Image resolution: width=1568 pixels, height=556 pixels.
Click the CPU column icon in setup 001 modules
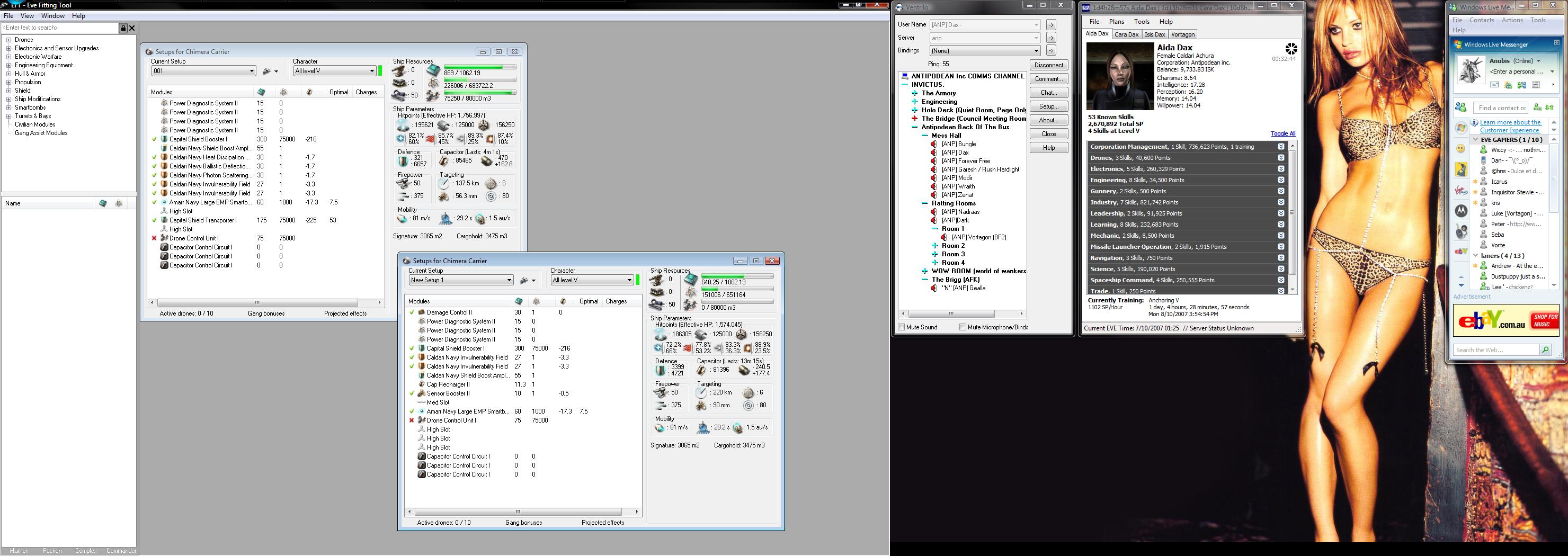[x=261, y=92]
